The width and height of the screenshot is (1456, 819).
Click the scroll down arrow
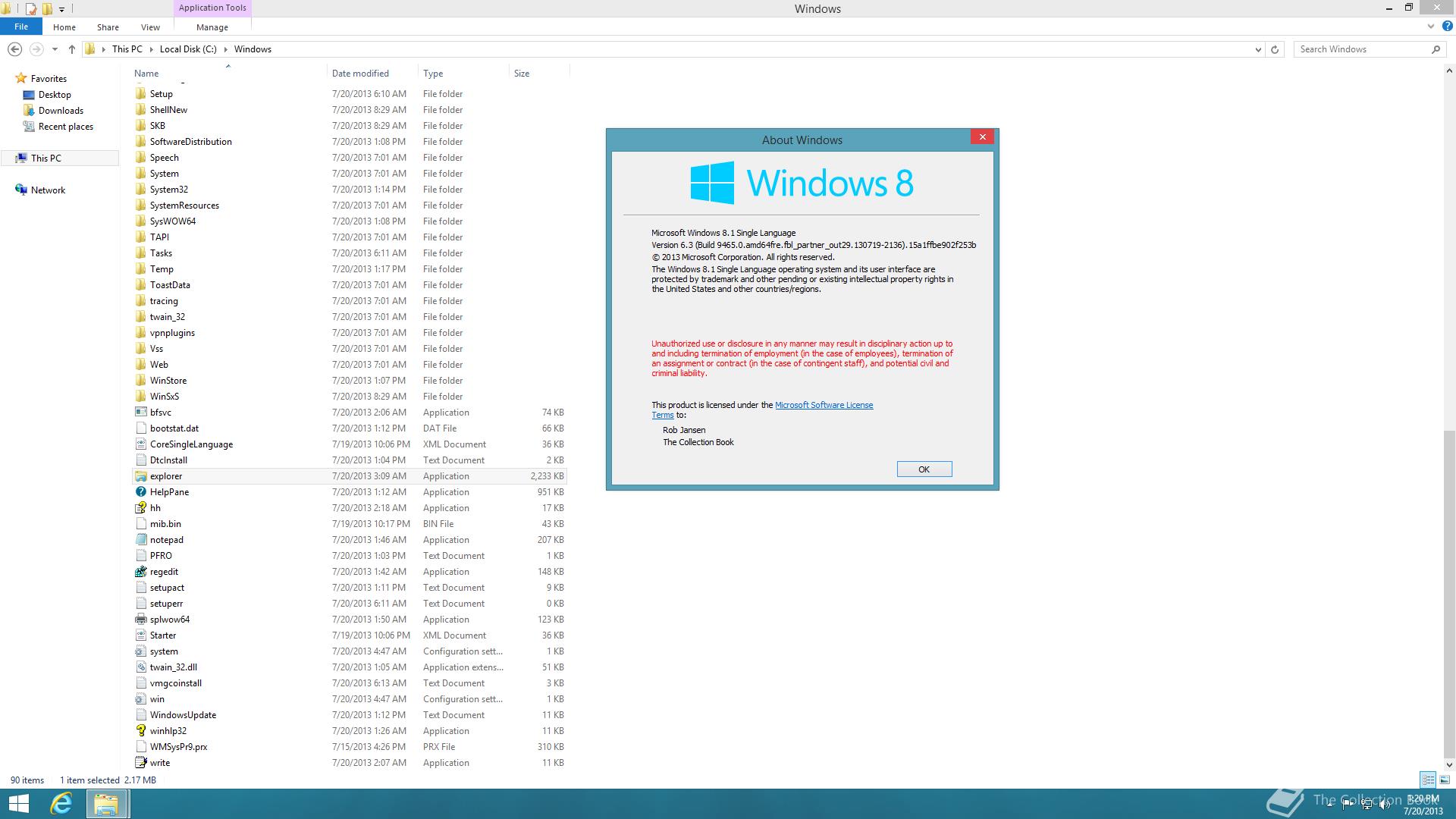(x=1449, y=764)
